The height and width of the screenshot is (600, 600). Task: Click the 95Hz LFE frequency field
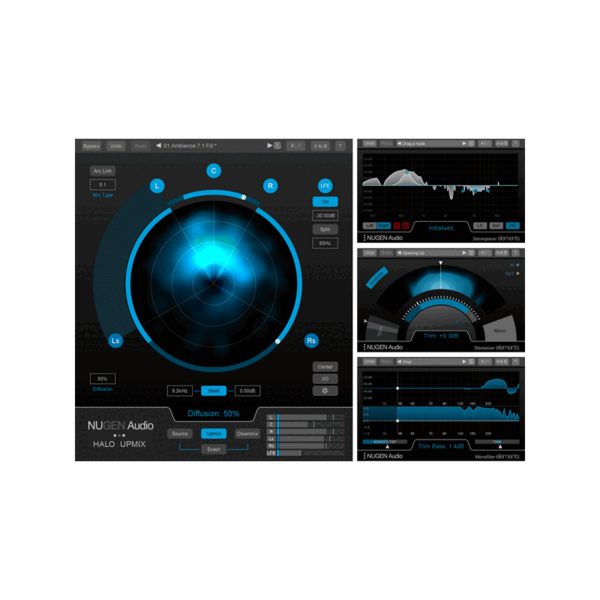[325, 243]
